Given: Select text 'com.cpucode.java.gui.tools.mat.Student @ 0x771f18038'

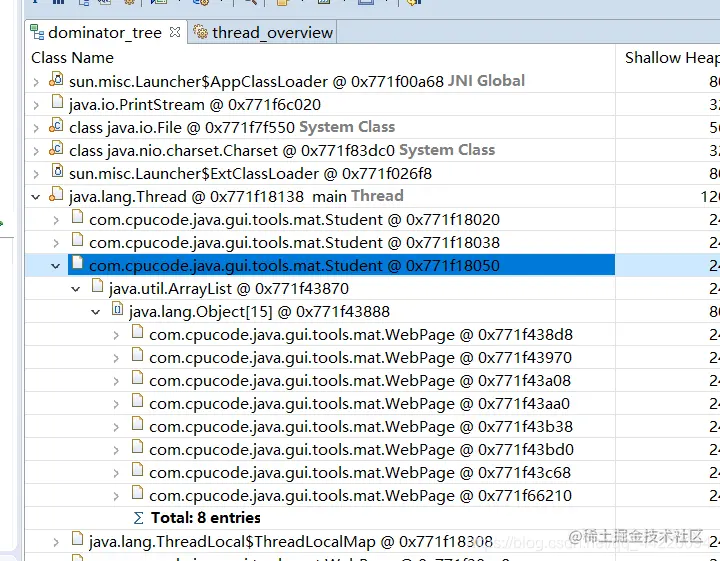Looking at the screenshot, I should (294, 243).
